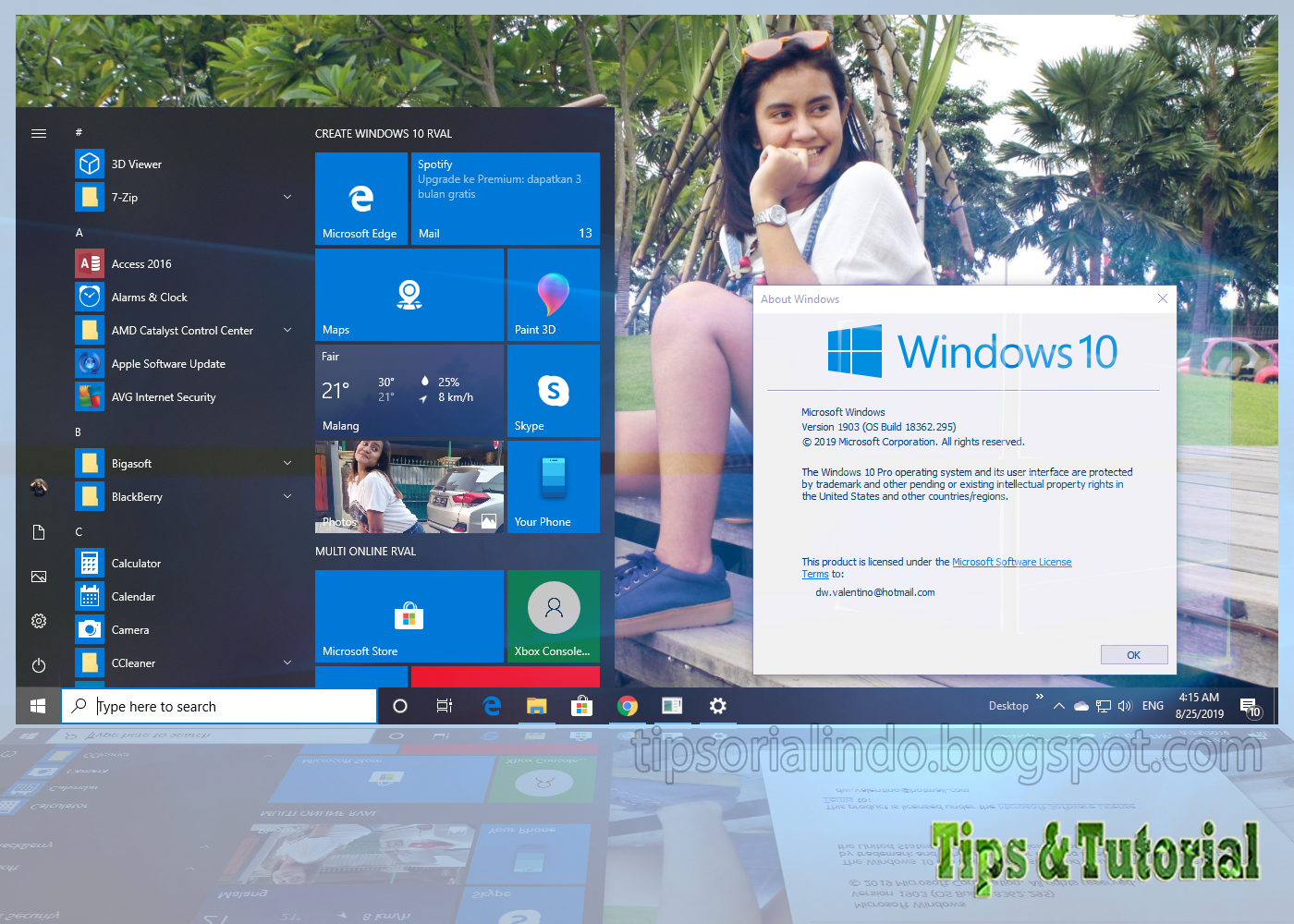Screen dimensions: 1294x924
Task: Launch Google Chrome from the taskbar
Action: [628, 706]
